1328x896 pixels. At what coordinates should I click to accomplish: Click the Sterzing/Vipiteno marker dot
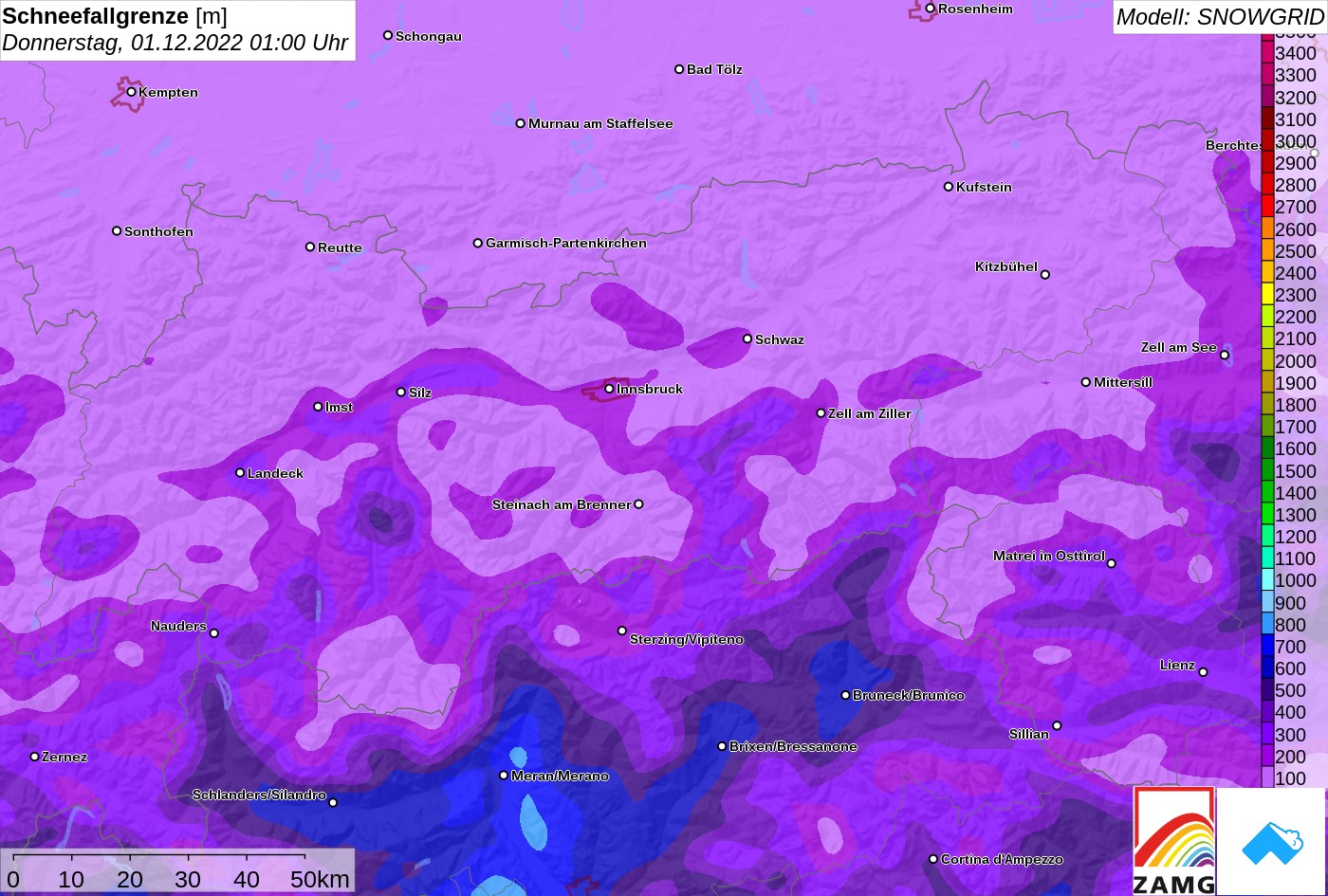click(x=622, y=631)
